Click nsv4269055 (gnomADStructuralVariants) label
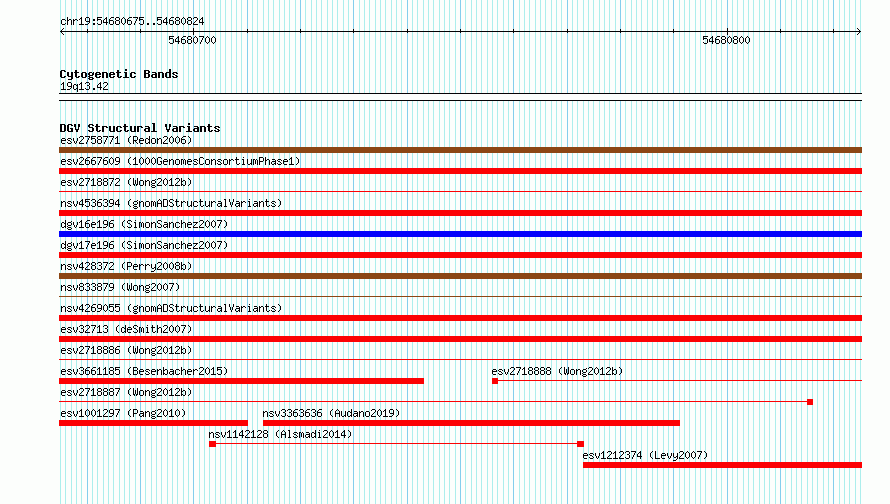This screenshot has height=504, width=890. point(171,308)
